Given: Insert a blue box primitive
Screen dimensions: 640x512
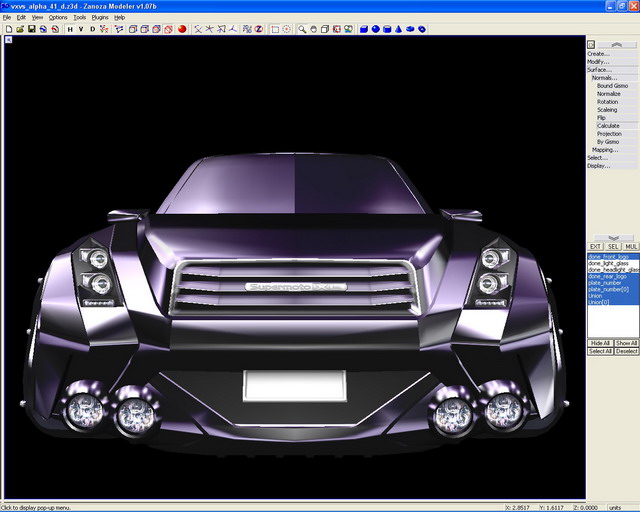Looking at the screenshot, I should (364, 29).
